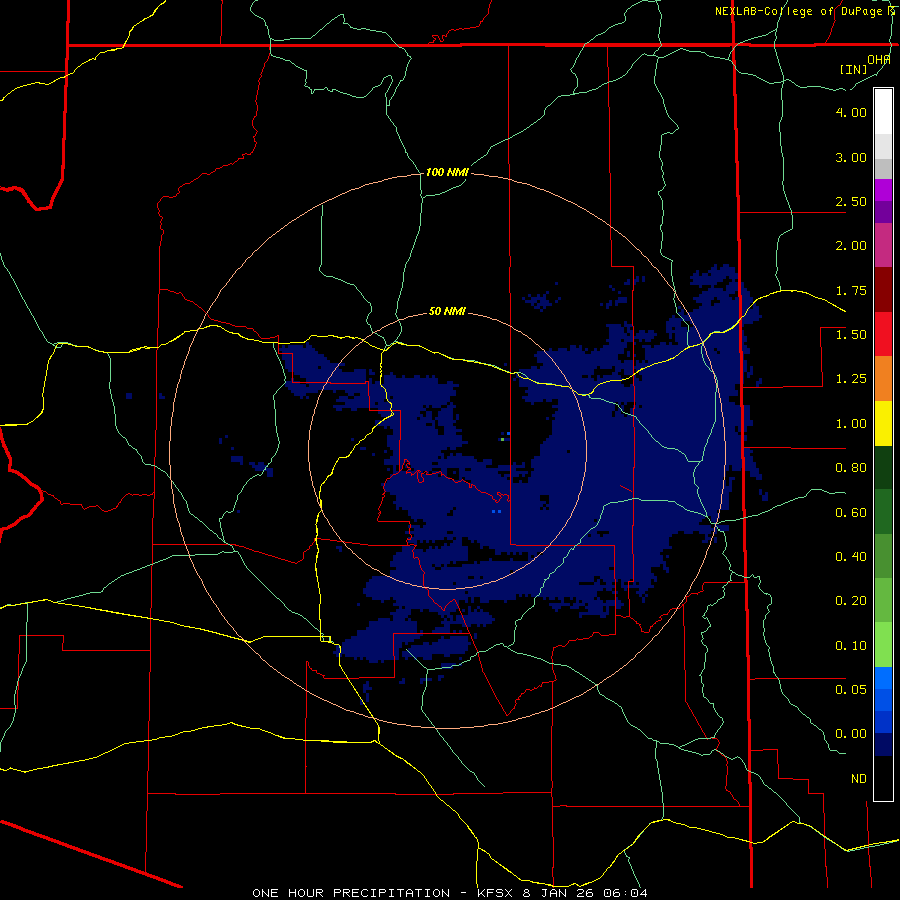Screen dimensions: 900x900
Task: Click the 100 NMI range ring label
Action: [447, 172]
